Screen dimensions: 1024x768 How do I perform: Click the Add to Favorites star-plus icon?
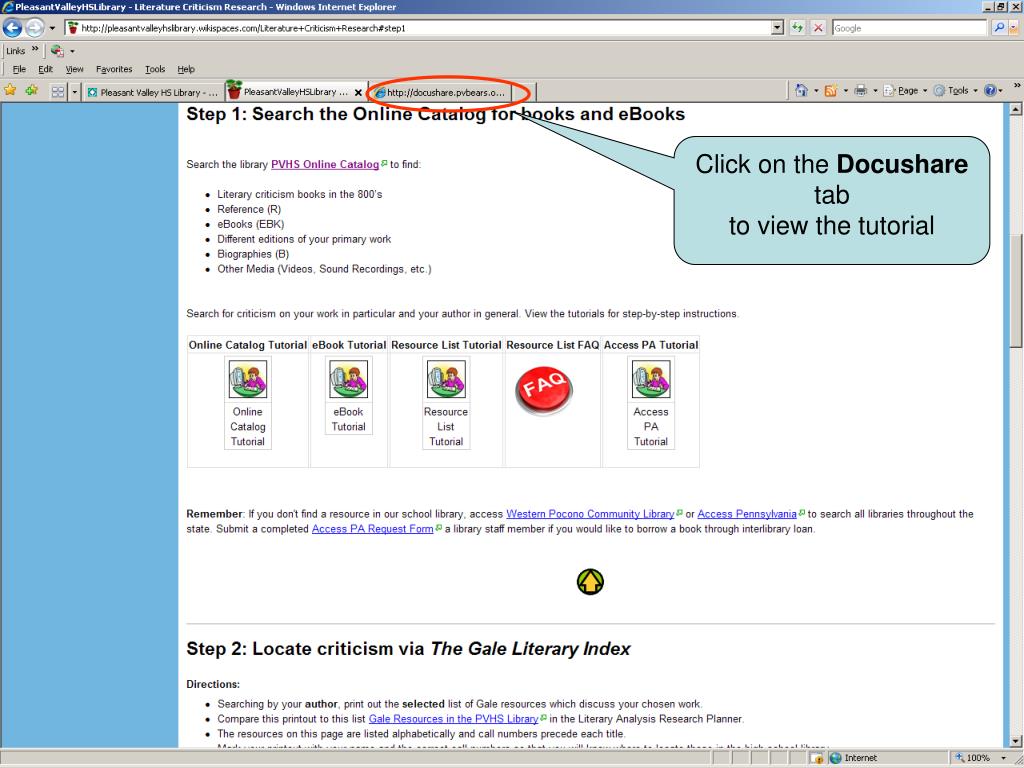(x=31, y=91)
